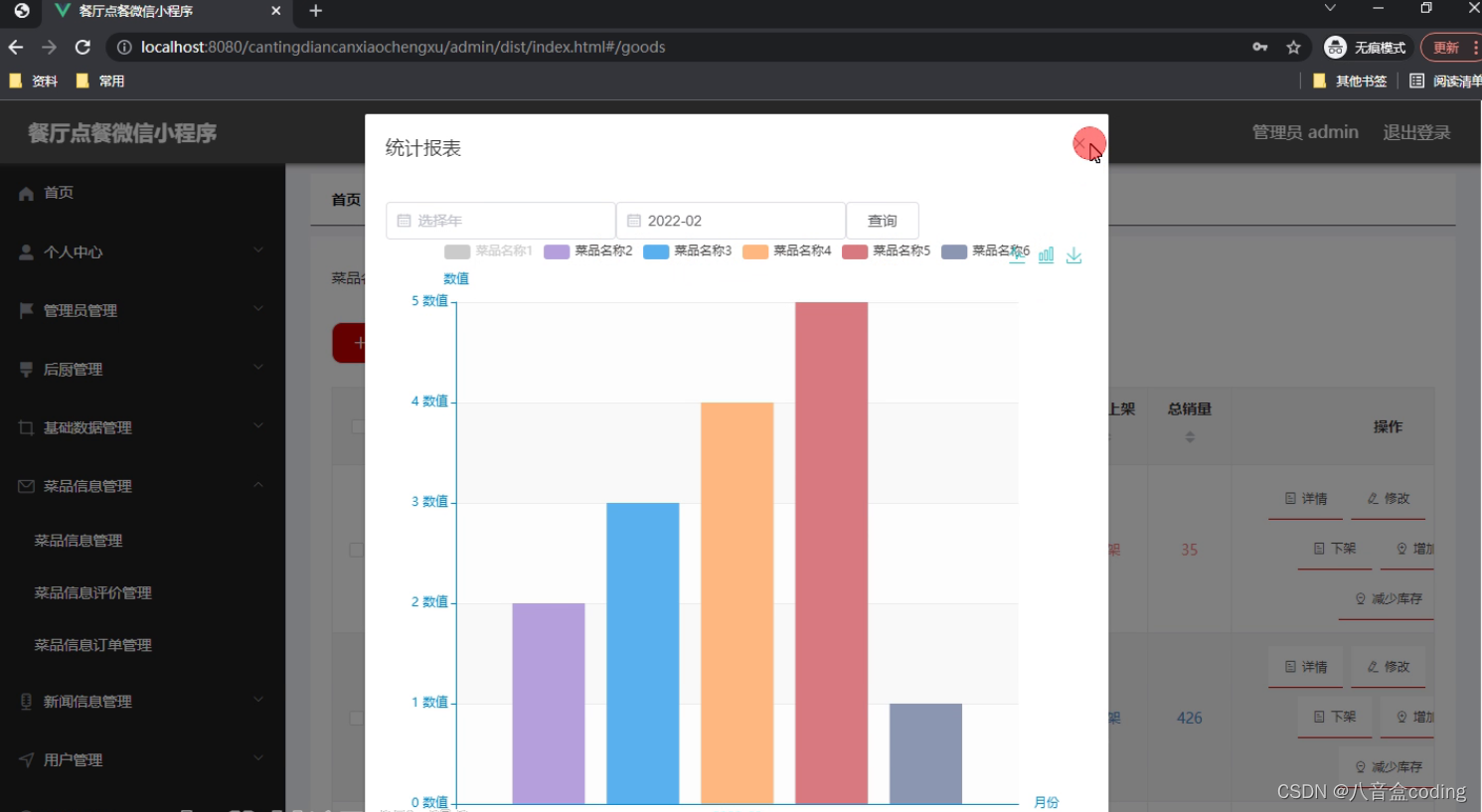Click the home icon beside 首页
Viewport: 1482px width, 812px height.
coord(26,194)
